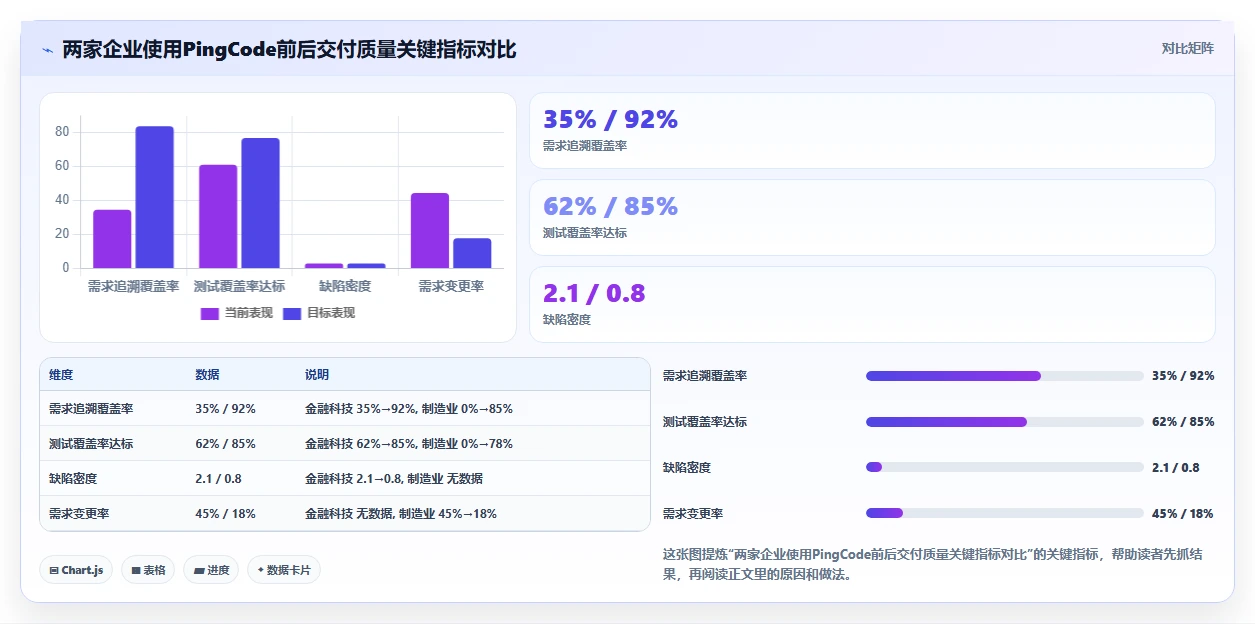Click table cell 测试覆盖率达标
Viewport: 1255px width, 624px height.
pyautogui.click(x=91, y=444)
